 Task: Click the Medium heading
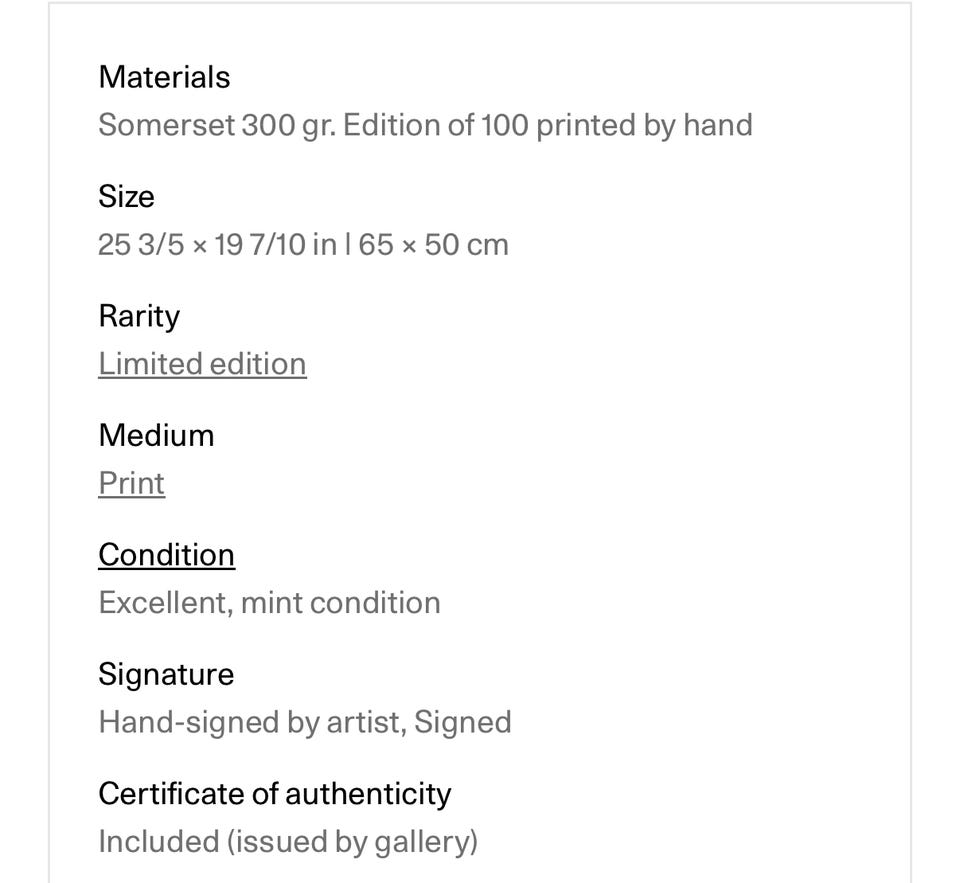156,436
